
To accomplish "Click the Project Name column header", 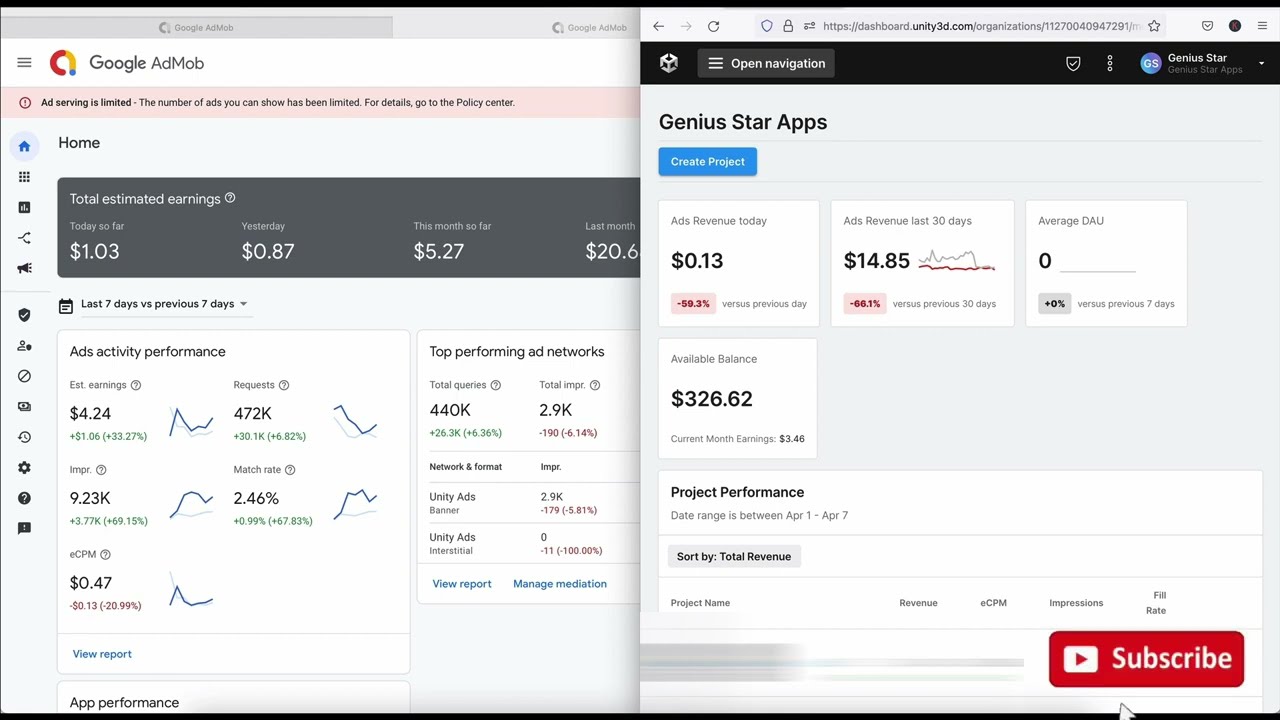I will coord(700,603).
